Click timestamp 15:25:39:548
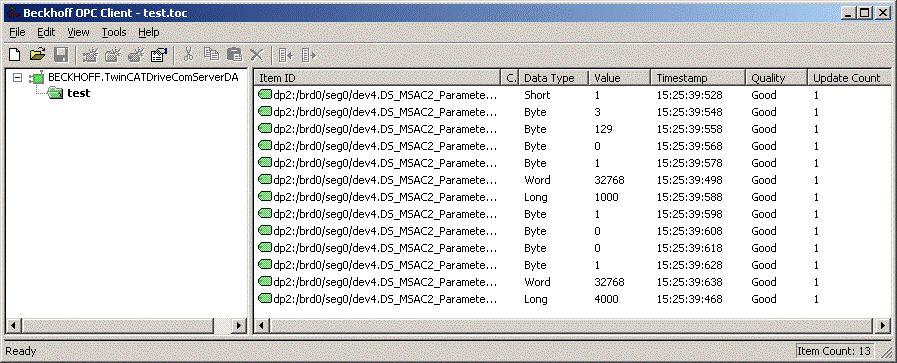Viewport: 897px width, 363px height. (x=689, y=112)
